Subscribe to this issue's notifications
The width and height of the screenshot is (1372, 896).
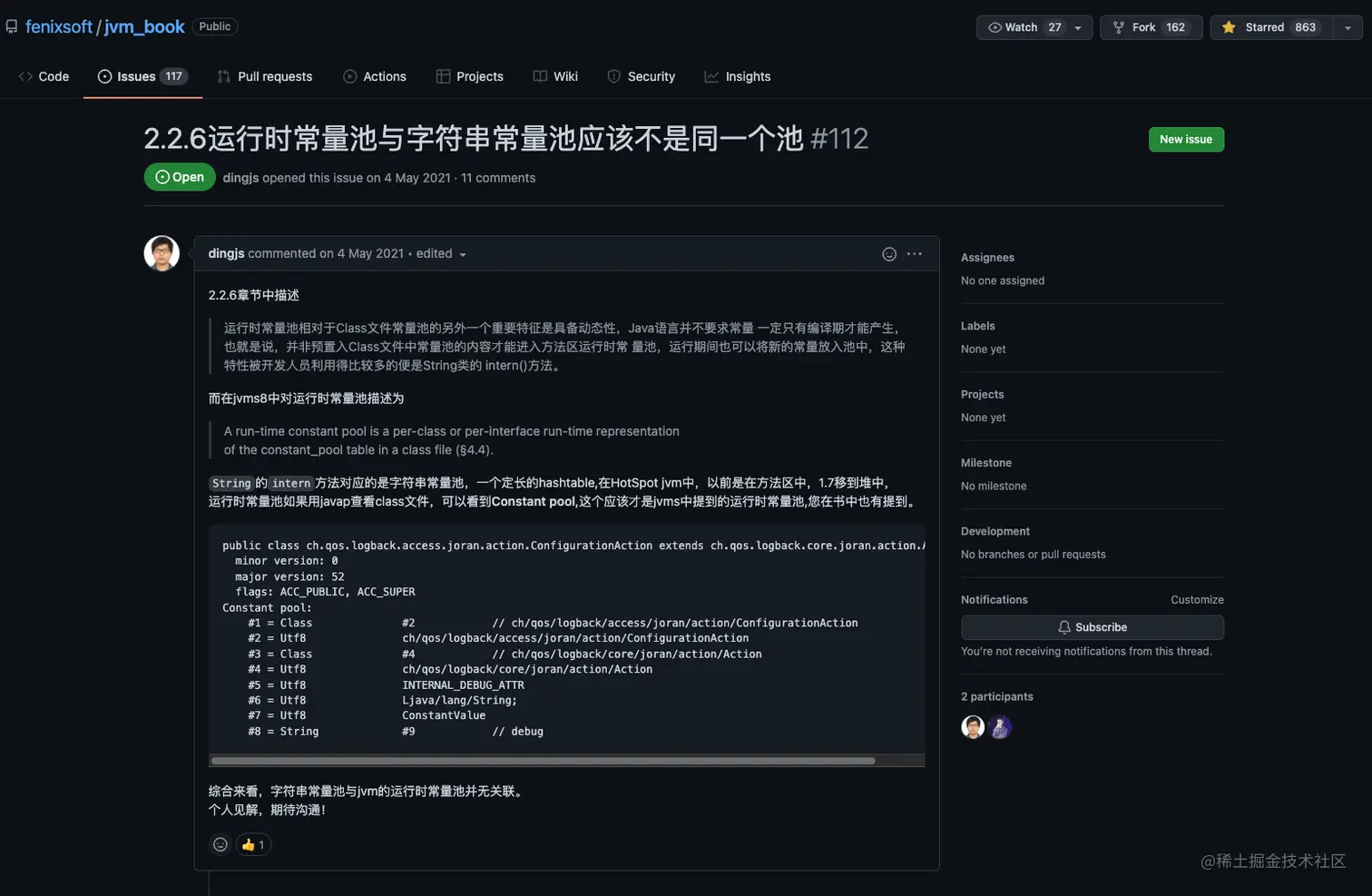point(1093,627)
